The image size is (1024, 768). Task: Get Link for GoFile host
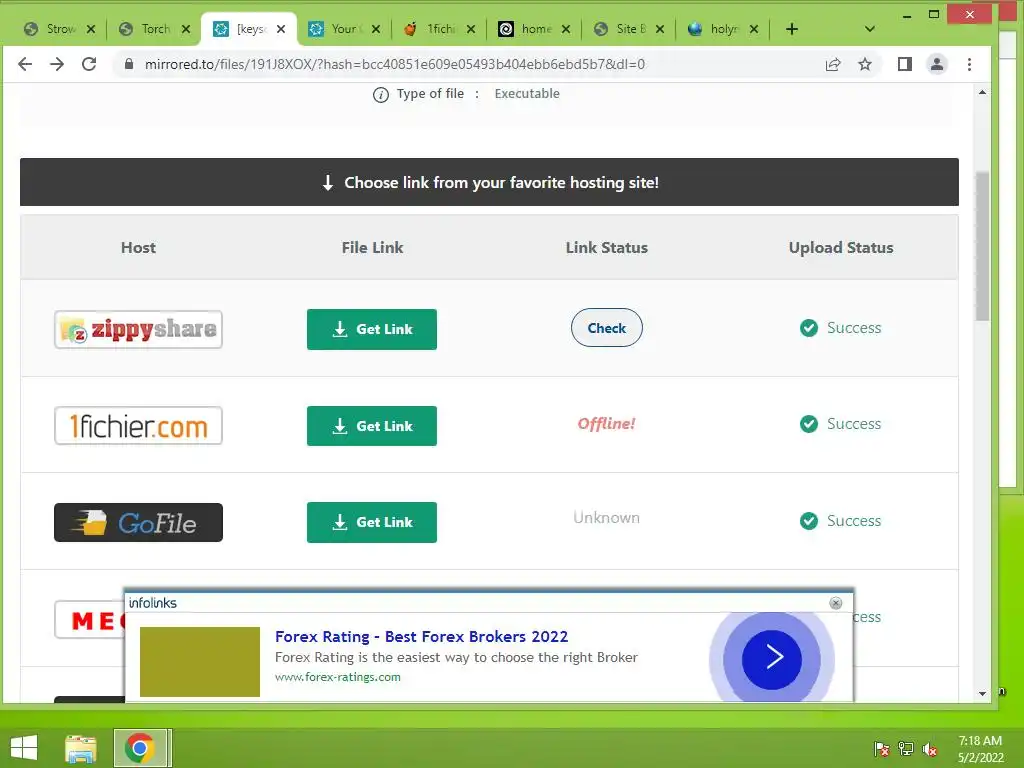coord(372,522)
